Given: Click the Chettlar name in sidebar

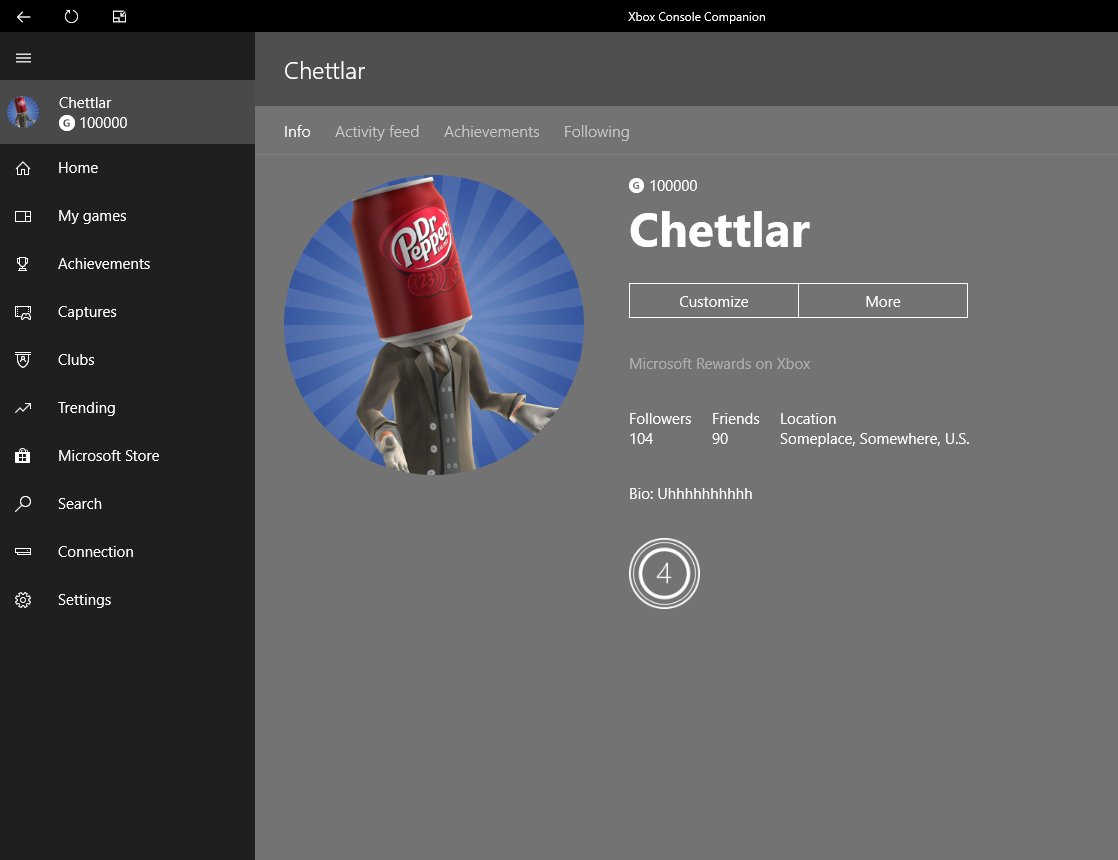Looking at the screenshot, I should point(85,103).
